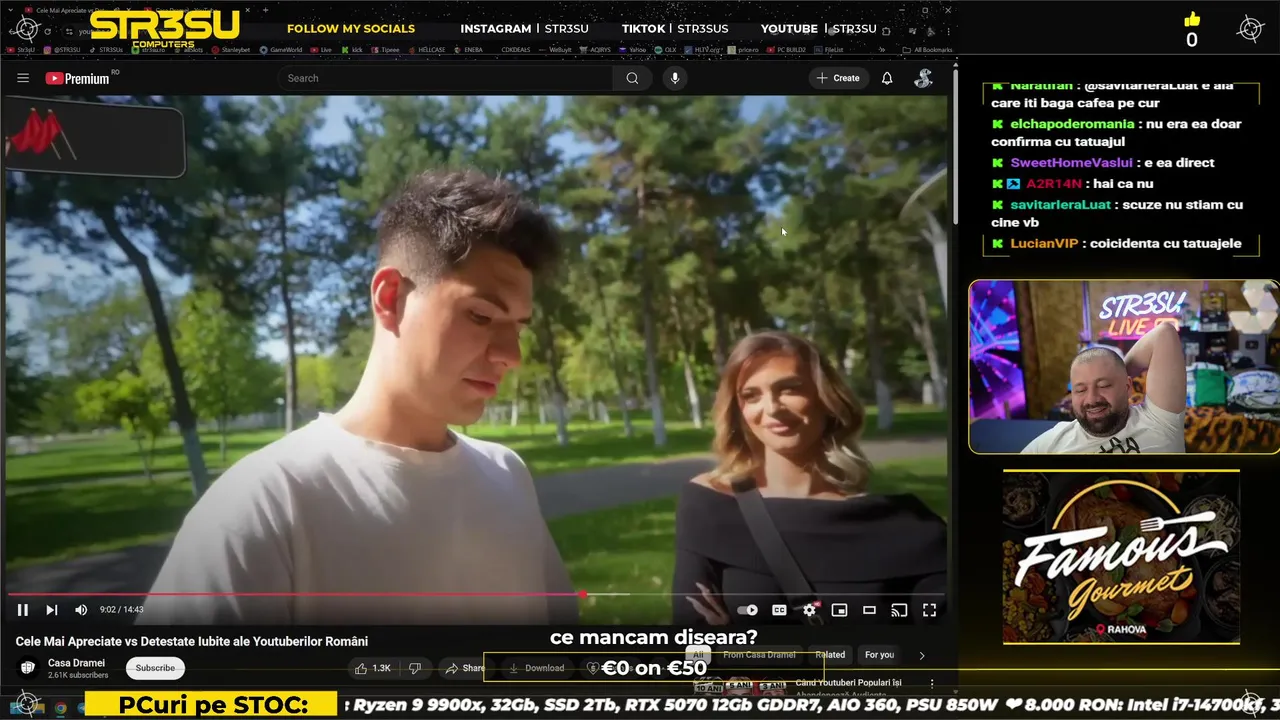Image resolution: width=1280 pixels, height=720 pixels.
Task: Open the HELLCASE bookmark
Action: [426, 49]
